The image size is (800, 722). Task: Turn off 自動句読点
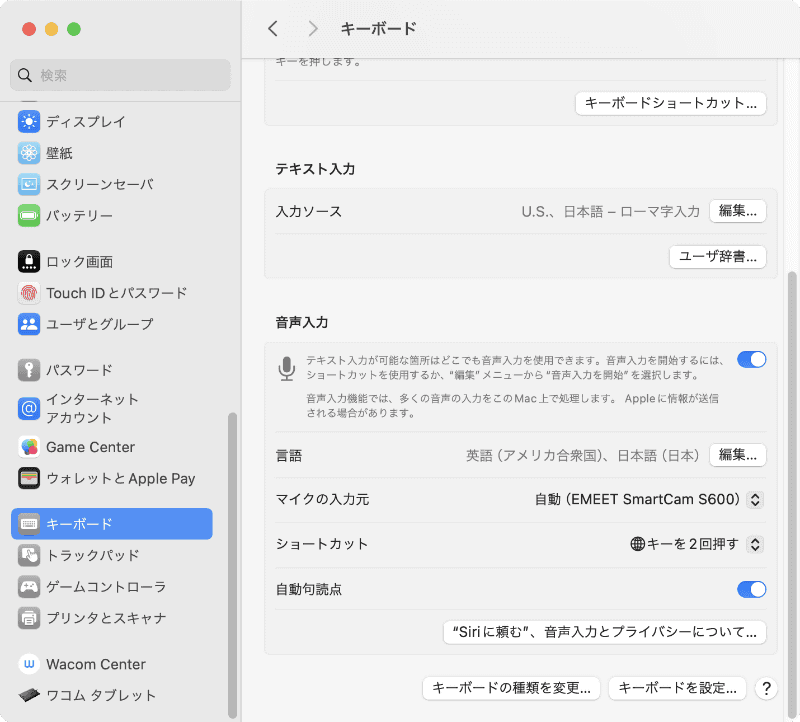click(x=751, y=589)
